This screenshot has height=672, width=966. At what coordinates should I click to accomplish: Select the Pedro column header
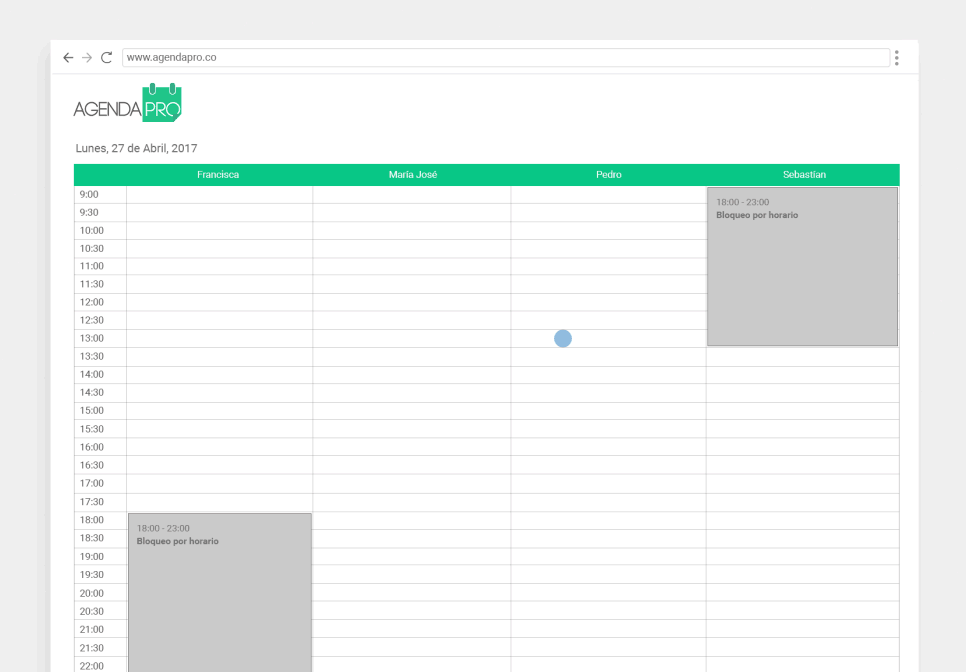[609, 175]
